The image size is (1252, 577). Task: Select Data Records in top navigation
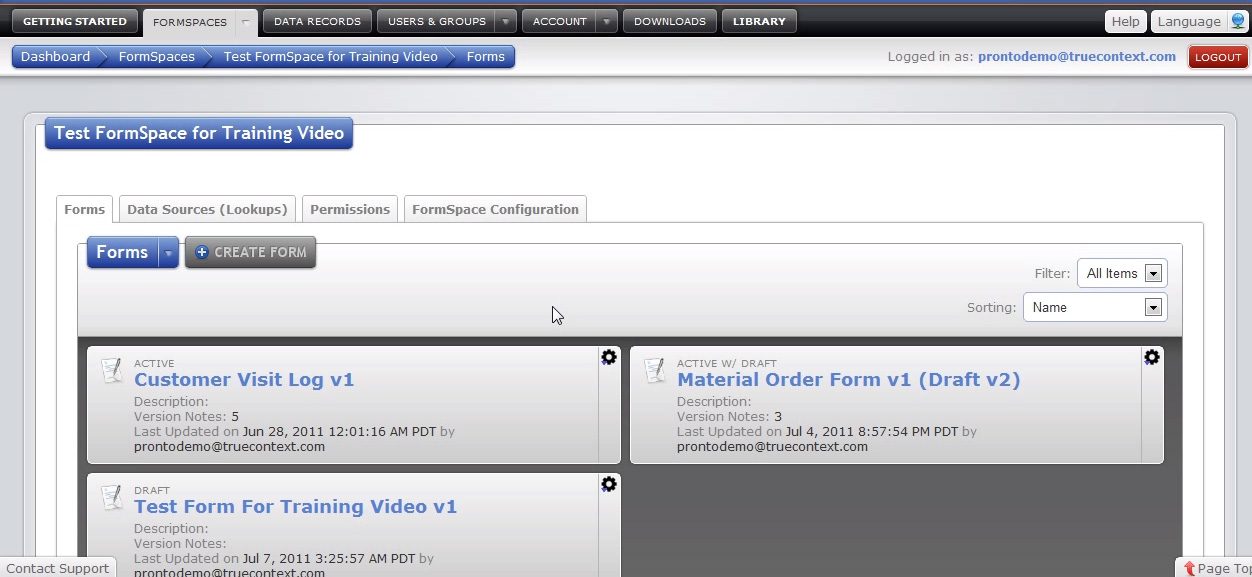pos(317,20)
